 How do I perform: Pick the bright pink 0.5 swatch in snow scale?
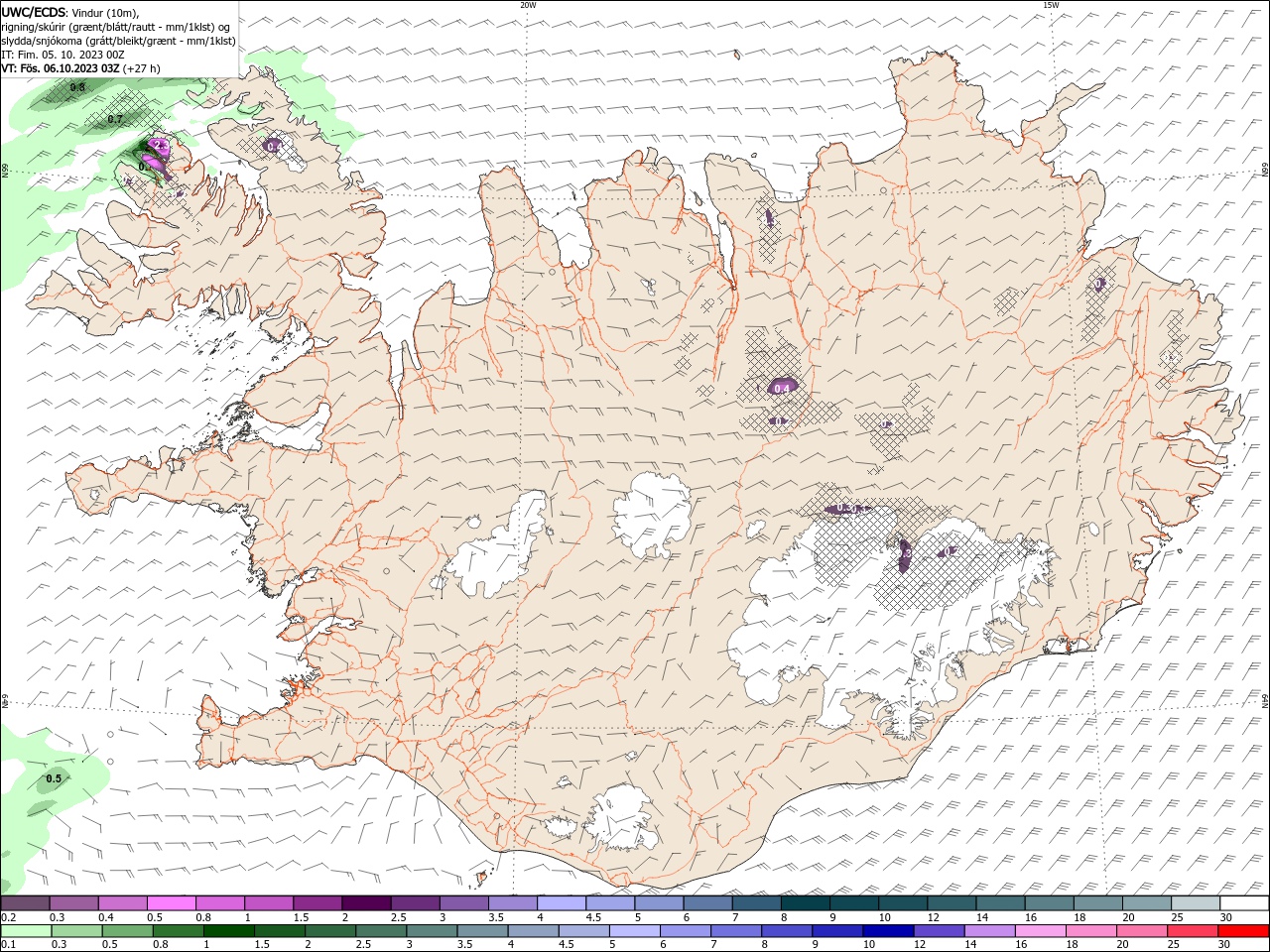point(171,903)
